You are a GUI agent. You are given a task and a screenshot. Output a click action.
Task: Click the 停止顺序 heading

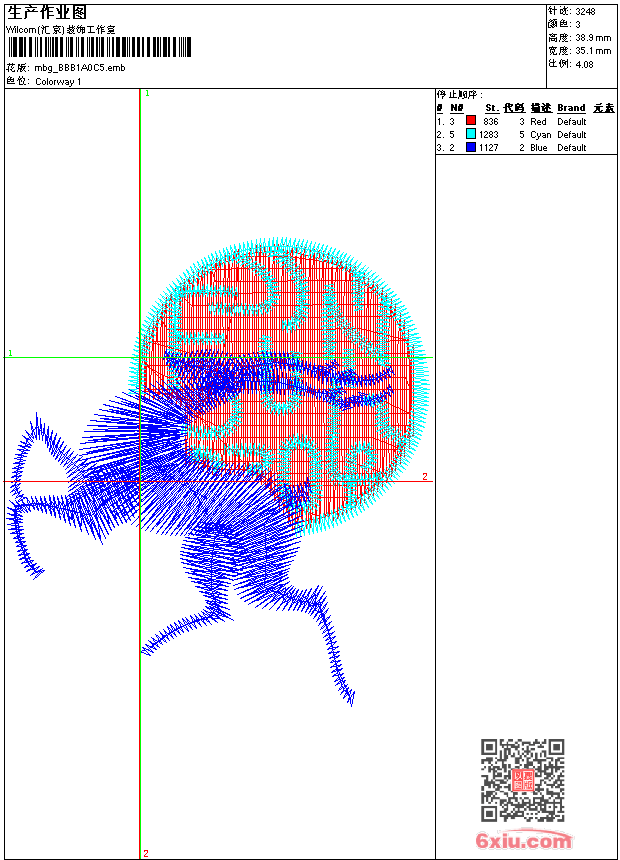click(460, 94)
